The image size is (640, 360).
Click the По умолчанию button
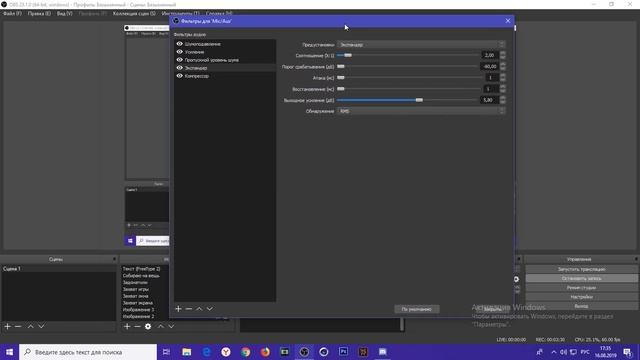417,309
